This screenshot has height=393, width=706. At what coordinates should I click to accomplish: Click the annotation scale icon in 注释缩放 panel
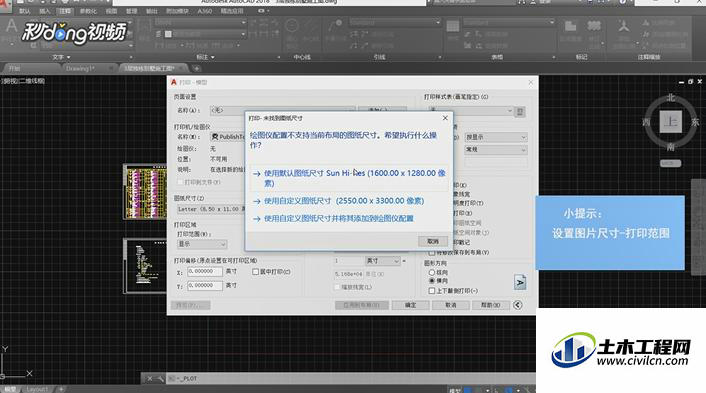[x=624, y=27]
